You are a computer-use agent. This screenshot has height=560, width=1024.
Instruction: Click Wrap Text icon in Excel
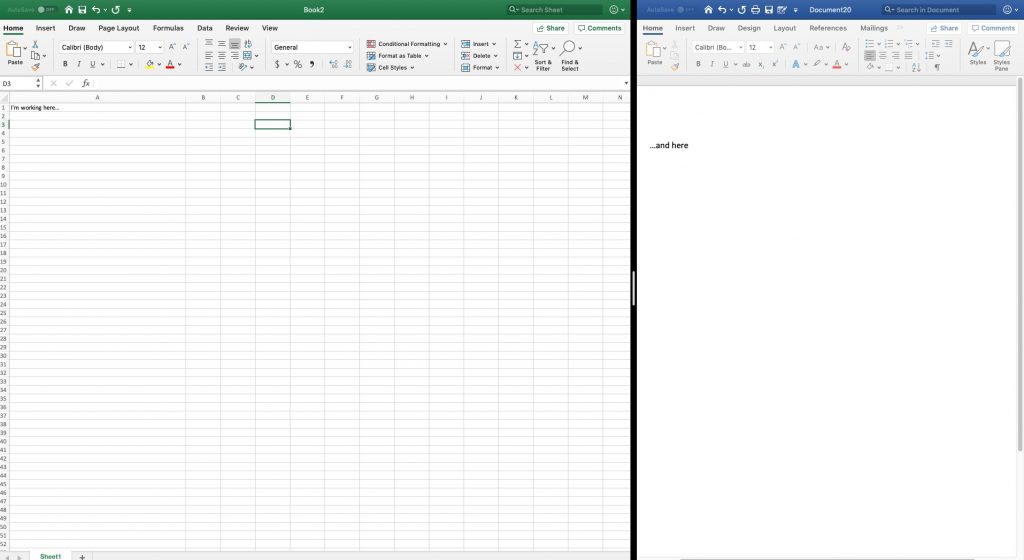tap(248, 44)
